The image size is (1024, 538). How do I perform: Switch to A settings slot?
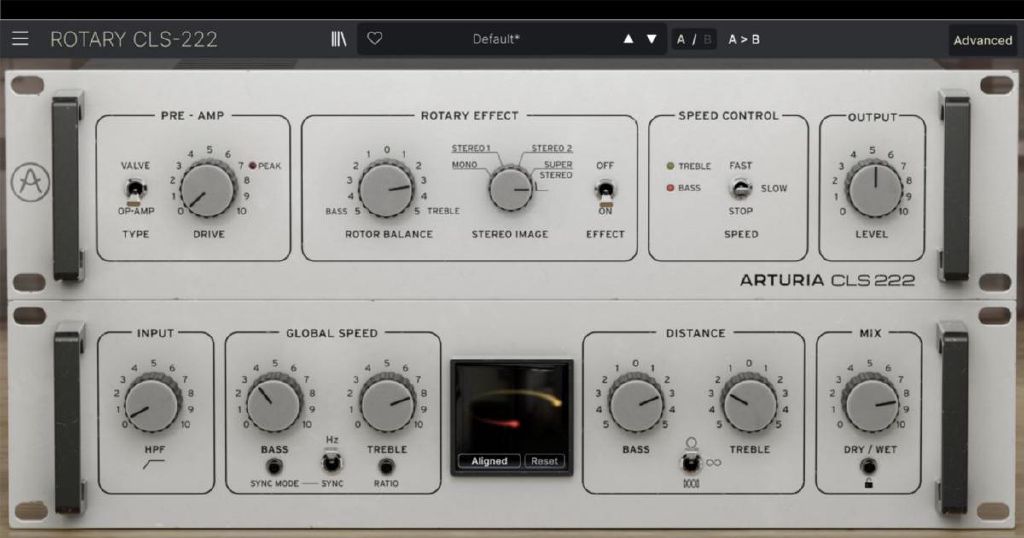click(x=681, y=40)
